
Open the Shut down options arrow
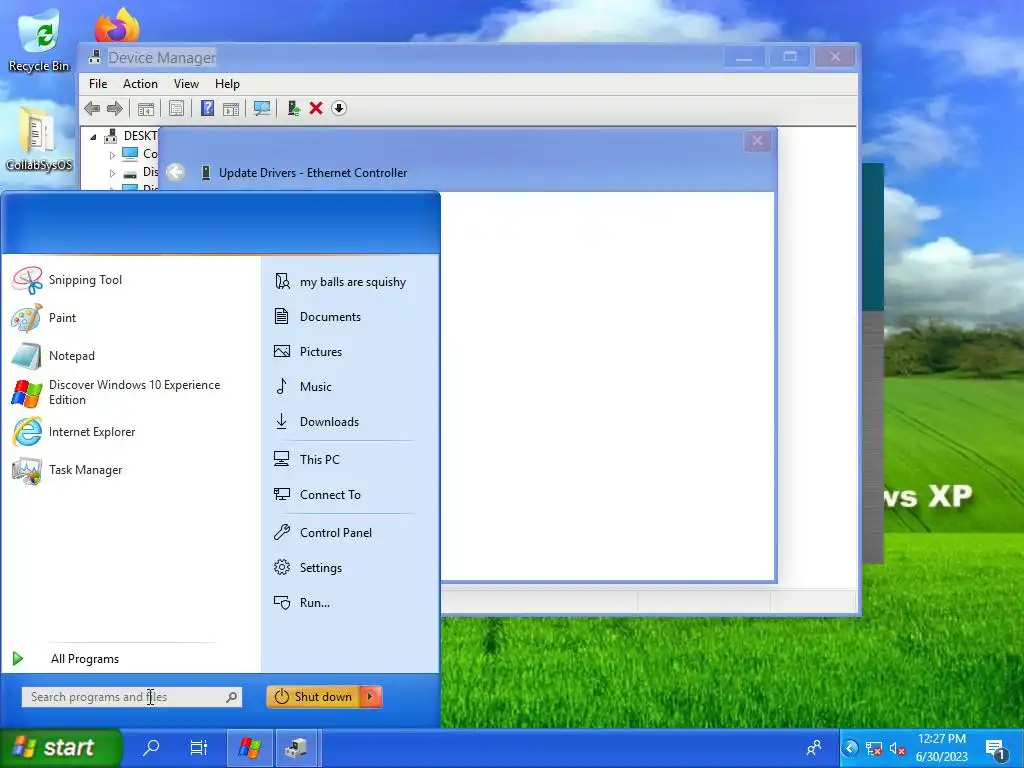(371, 697)
